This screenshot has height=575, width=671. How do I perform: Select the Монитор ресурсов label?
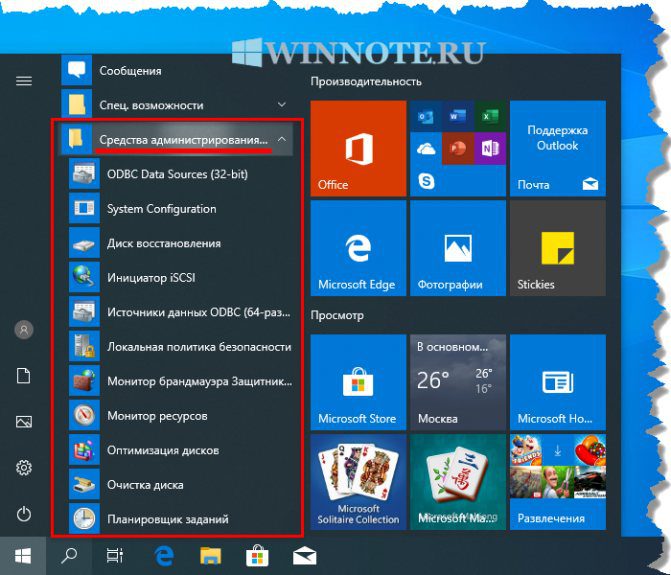pyautogui.click(x=157, y=415)
